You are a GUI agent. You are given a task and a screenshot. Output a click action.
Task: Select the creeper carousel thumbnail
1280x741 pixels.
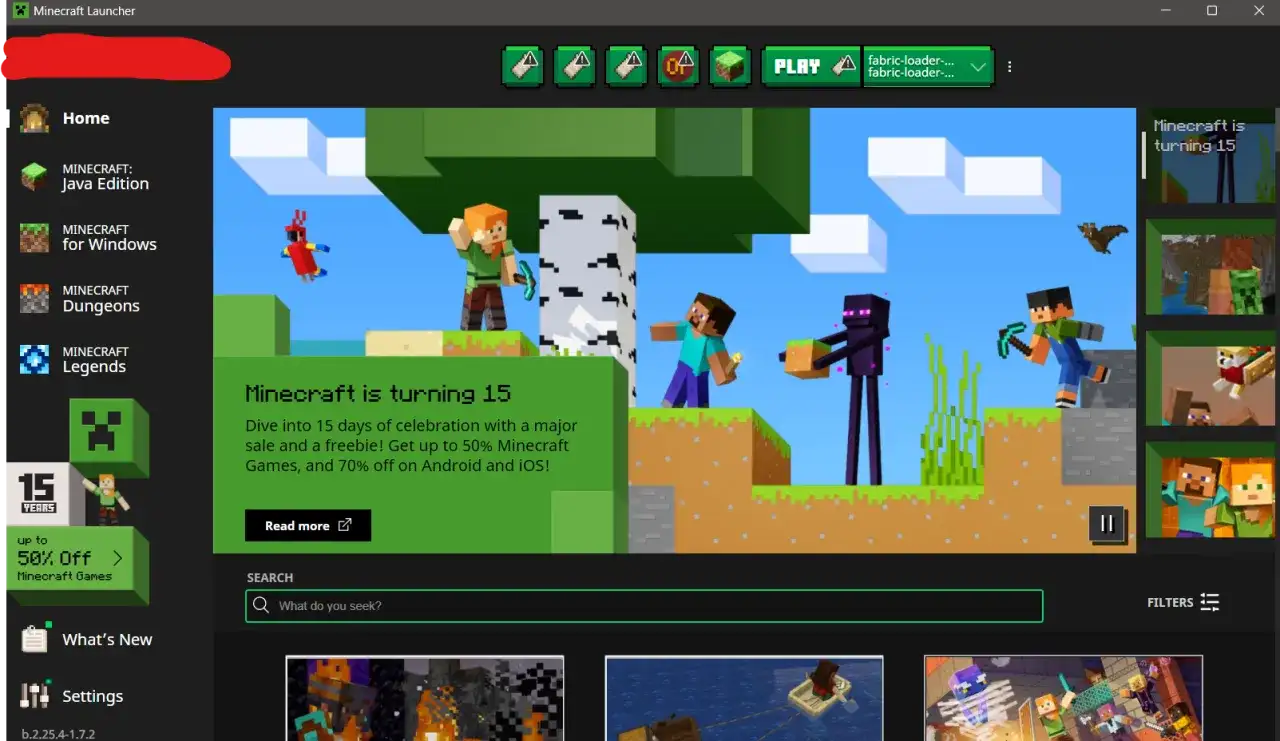point(1210,267)
